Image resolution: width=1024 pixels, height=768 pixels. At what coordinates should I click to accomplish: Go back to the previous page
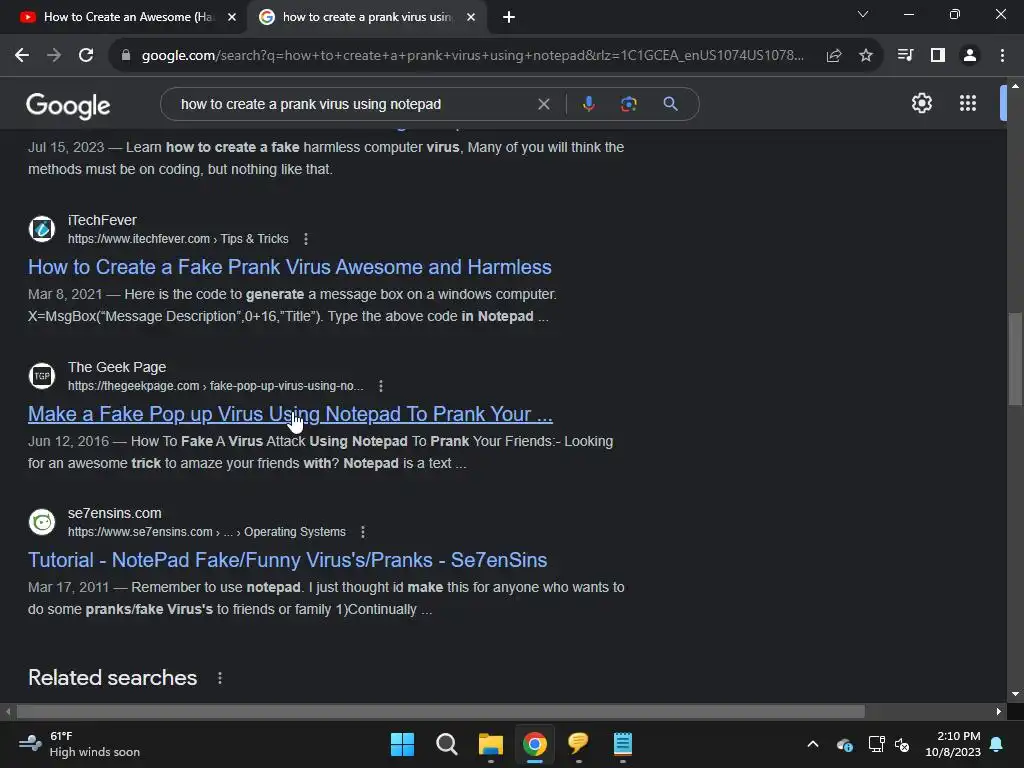(22, 56)
